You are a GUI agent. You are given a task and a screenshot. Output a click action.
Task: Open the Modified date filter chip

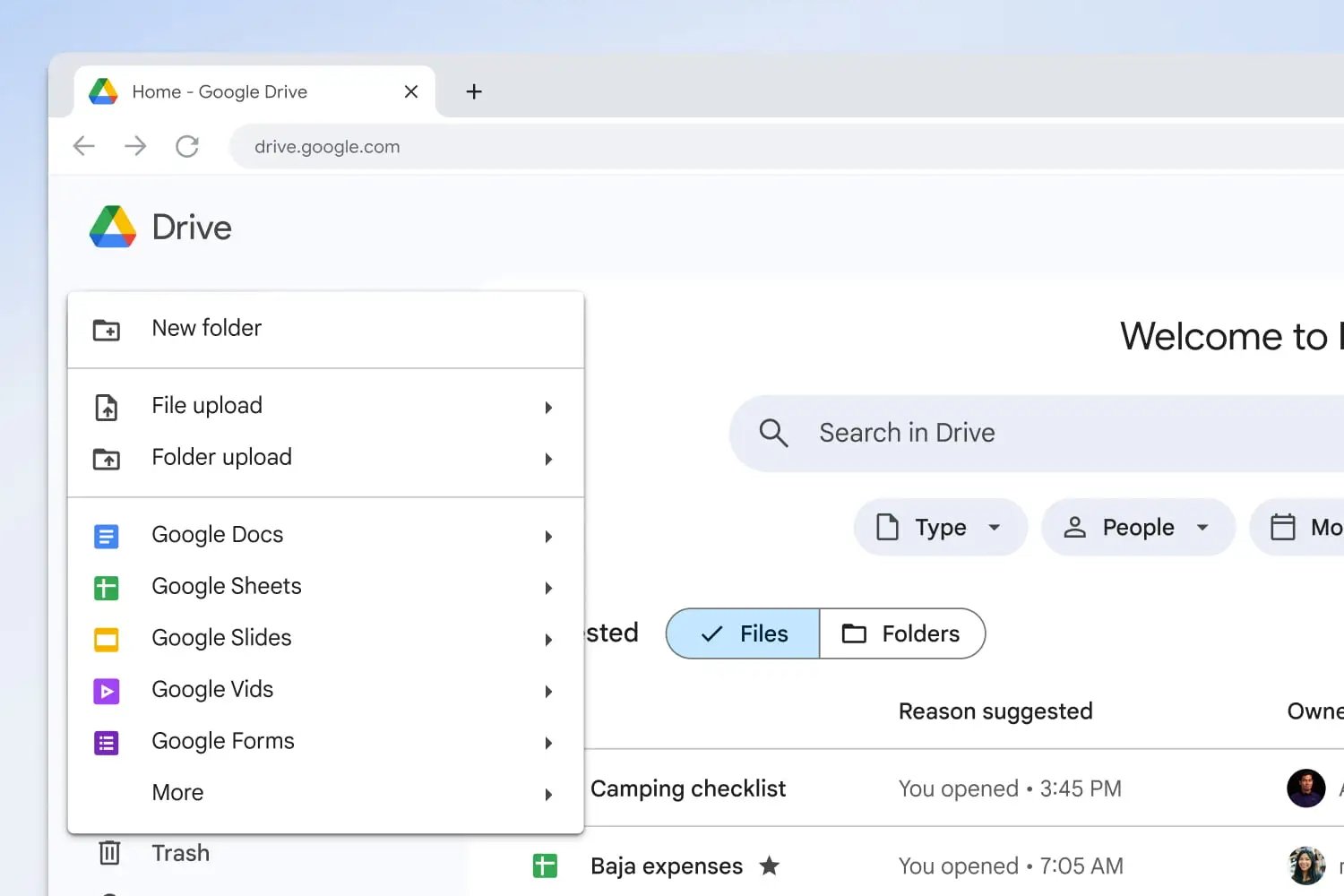coord(1297,527)
